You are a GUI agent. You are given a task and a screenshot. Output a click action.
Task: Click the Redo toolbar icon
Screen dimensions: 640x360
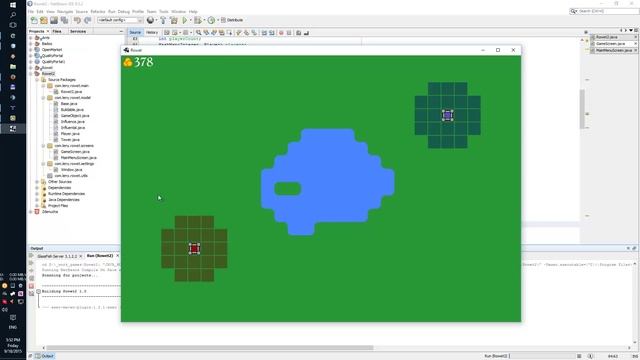87,20
